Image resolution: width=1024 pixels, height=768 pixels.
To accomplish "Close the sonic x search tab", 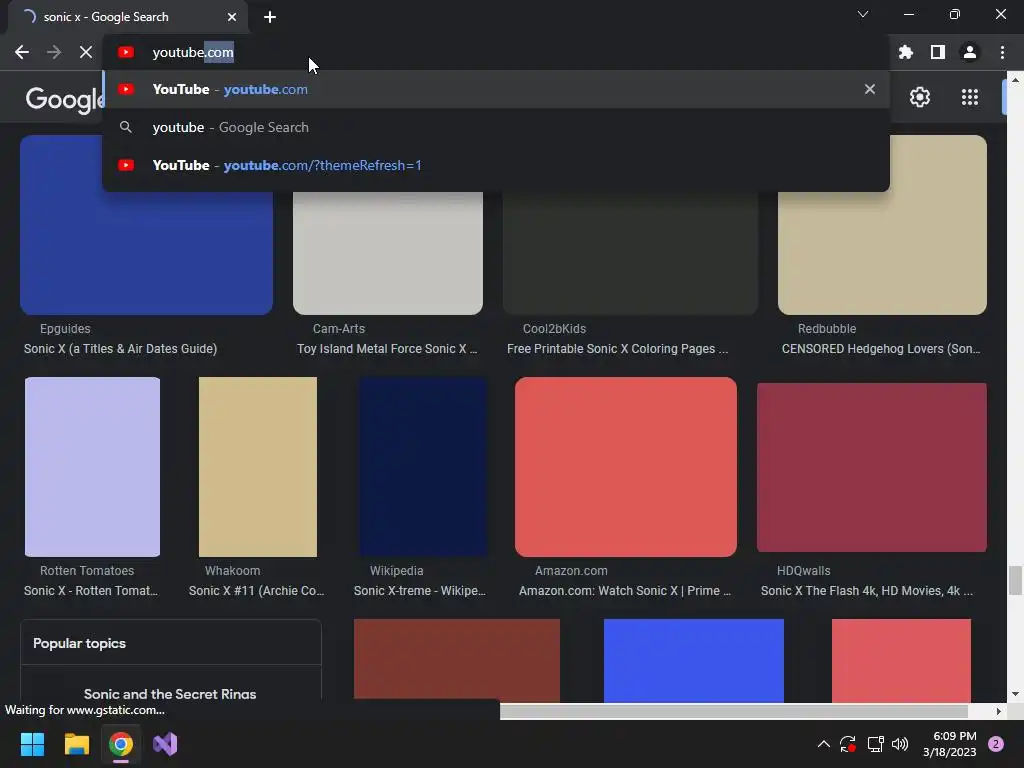I will click(232, 17).
